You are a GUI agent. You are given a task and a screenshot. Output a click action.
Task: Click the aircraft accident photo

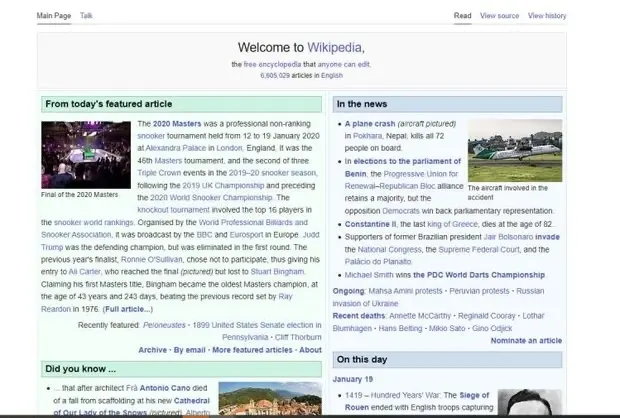point(514,151)
